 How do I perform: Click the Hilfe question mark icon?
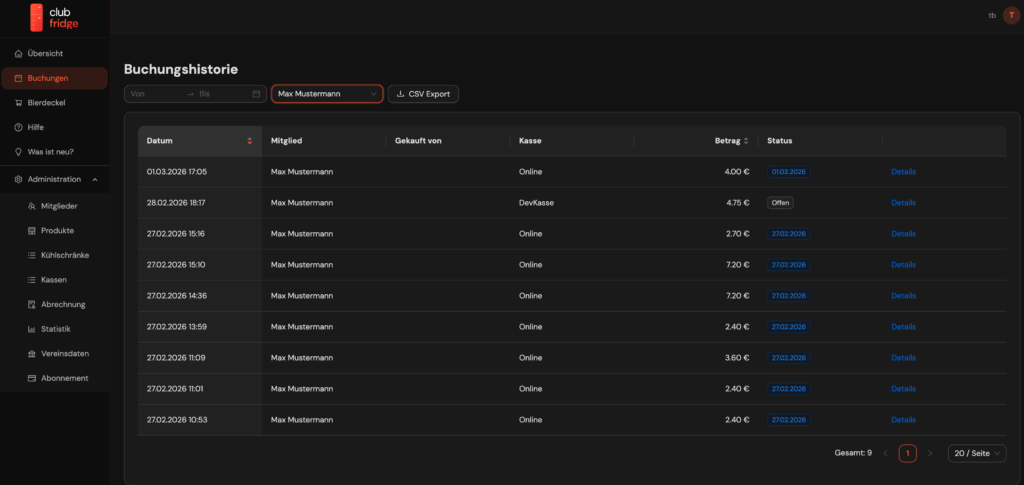click(18, 128)
